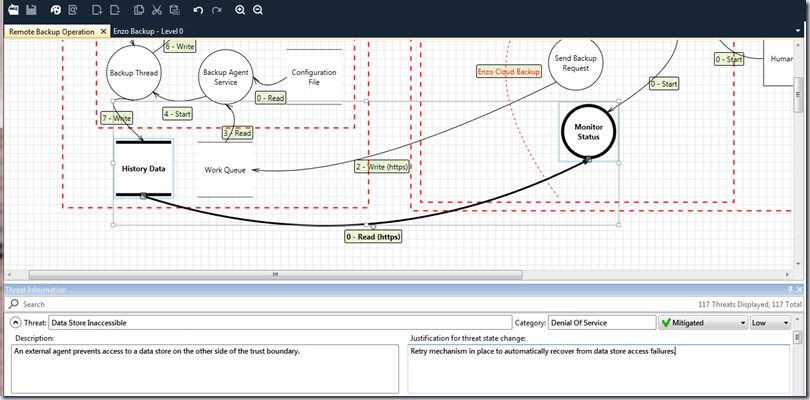Copy the selected elements
The width and height of the screenshot is (810, 400).
[138, 10]
